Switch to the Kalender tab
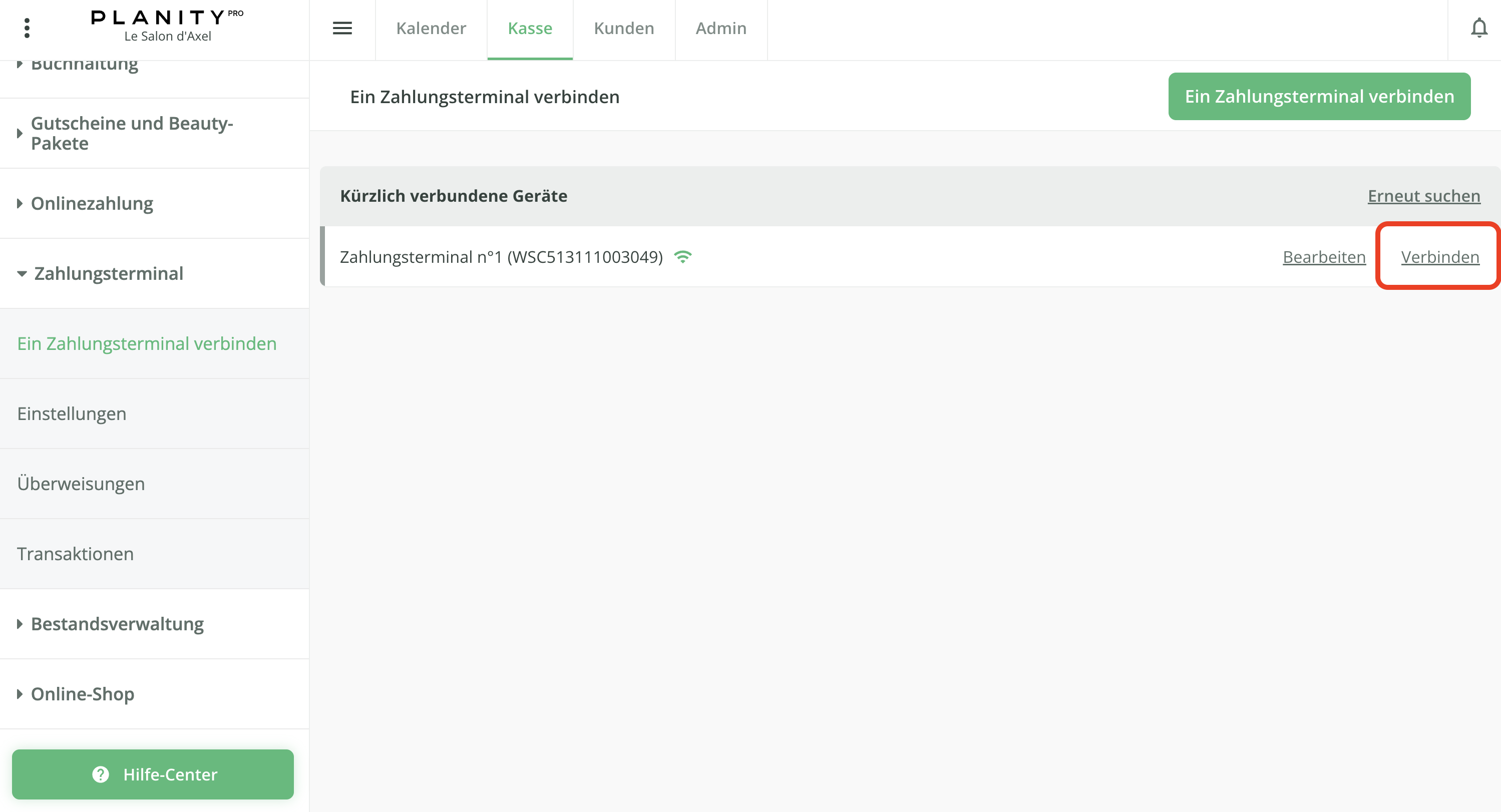This screenshot has width=1501, height=812. (431, 28)
